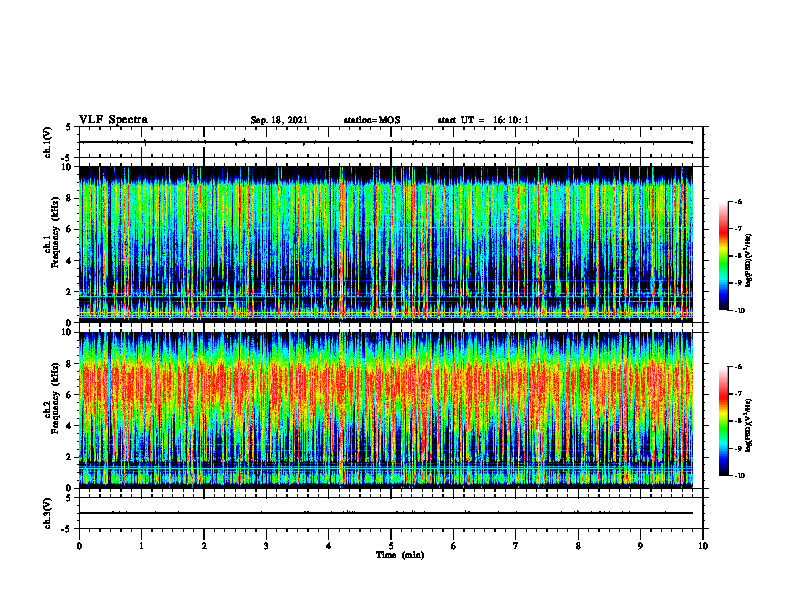Image resolution: width=792 pixels, height=612 pixels.
Task: Click the ch.1 voltage waveform trace
Action: pyautogui.click(x=386, y=142)
